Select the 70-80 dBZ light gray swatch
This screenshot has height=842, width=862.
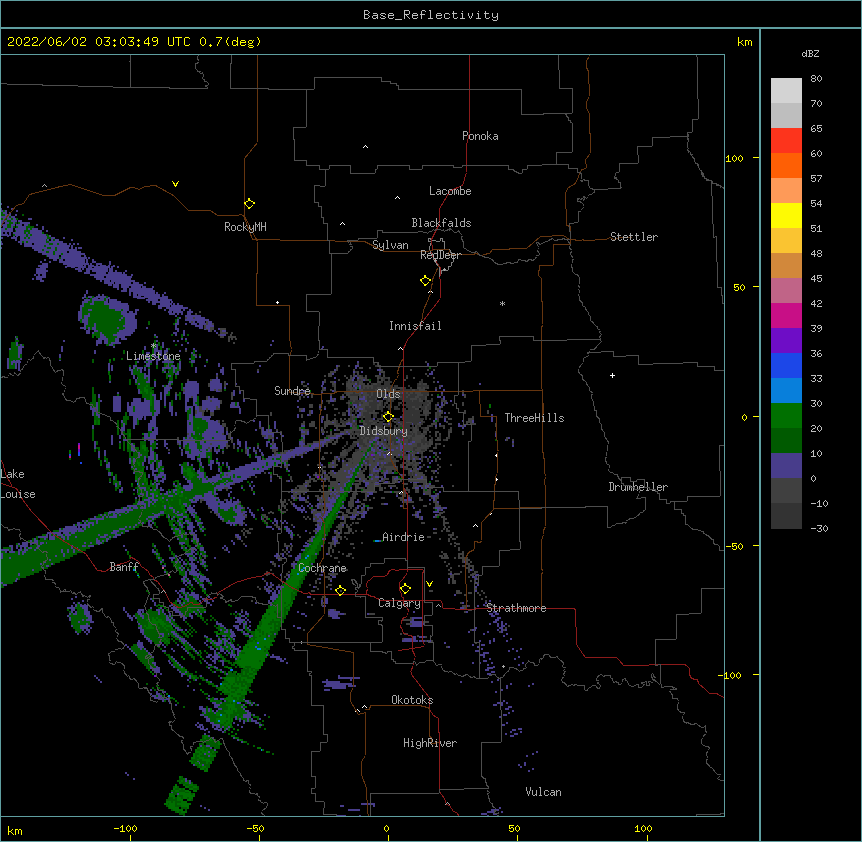coord(786,91)
